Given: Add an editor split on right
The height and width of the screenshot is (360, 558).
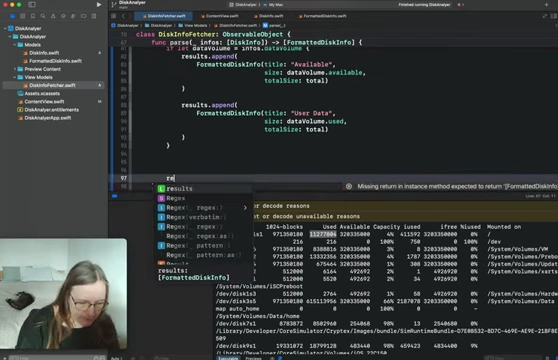Looking at the screenshot, I should (x=554, y=16).
